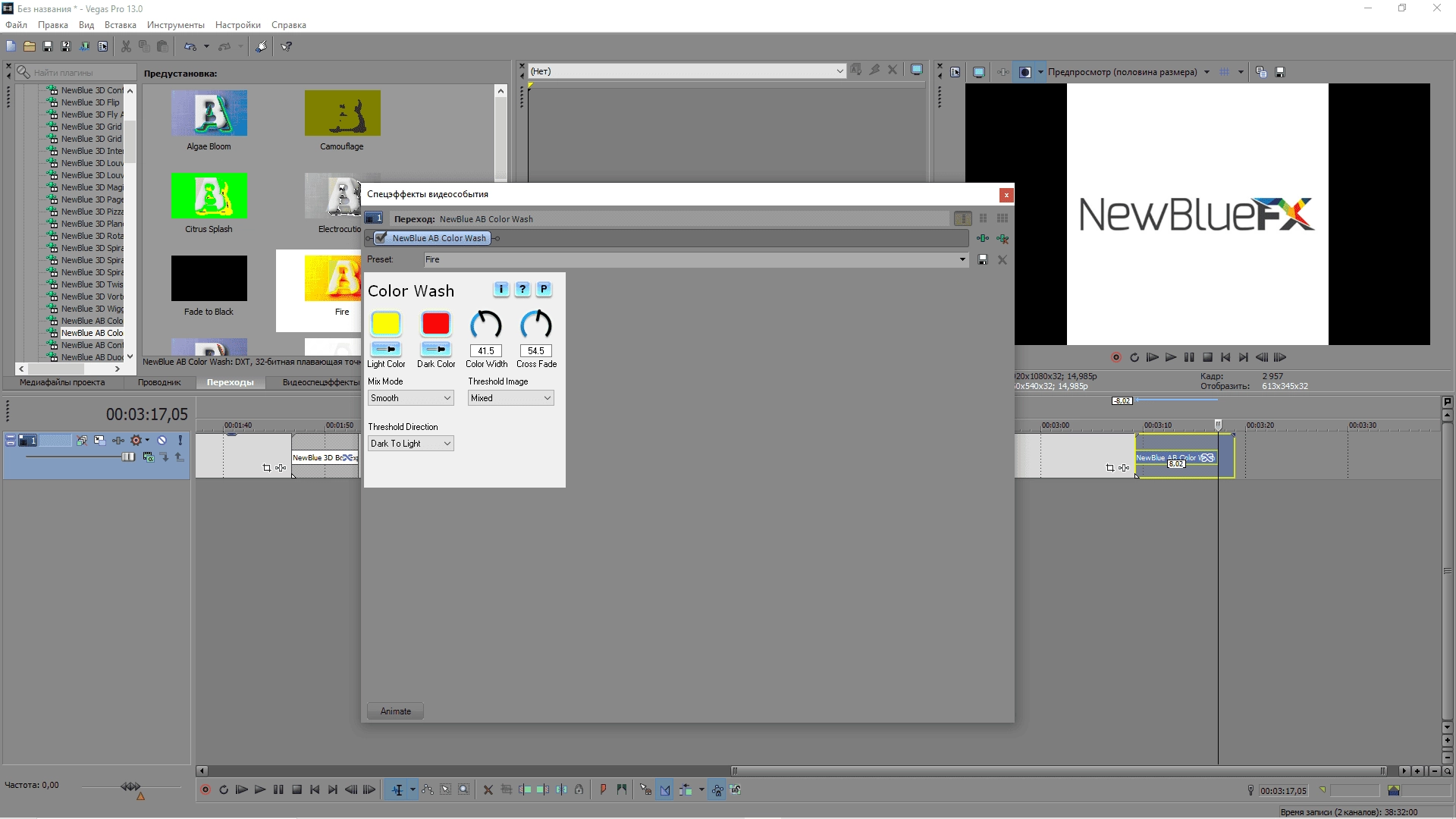Viewport: 1456px width, 819px height.
Task: Toggle the NewBlue AB Color Wash checkbox
Action: (381, 238)
